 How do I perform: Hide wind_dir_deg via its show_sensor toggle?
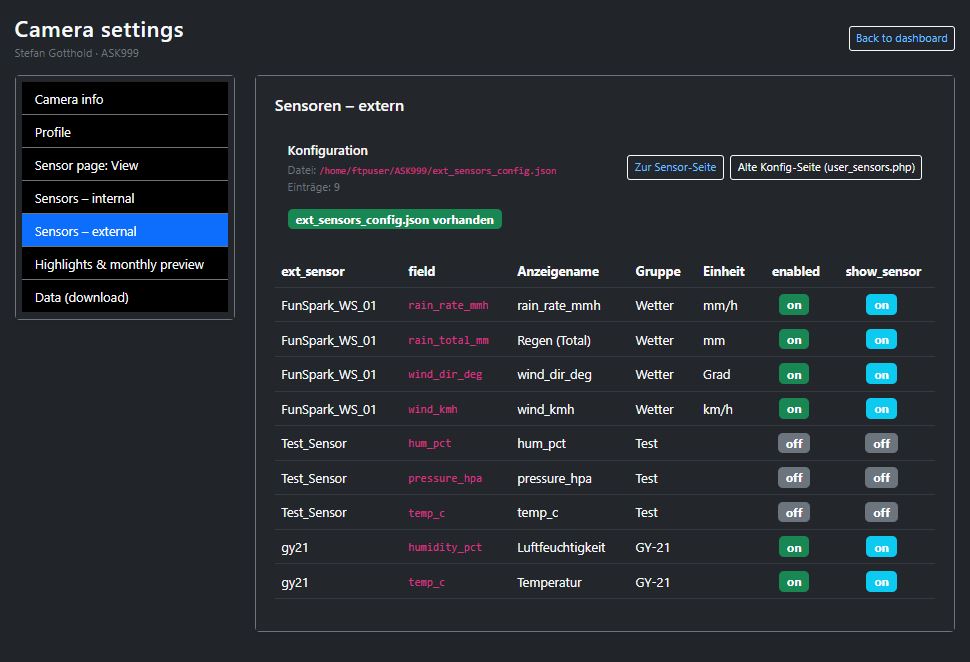click(880, 374)
